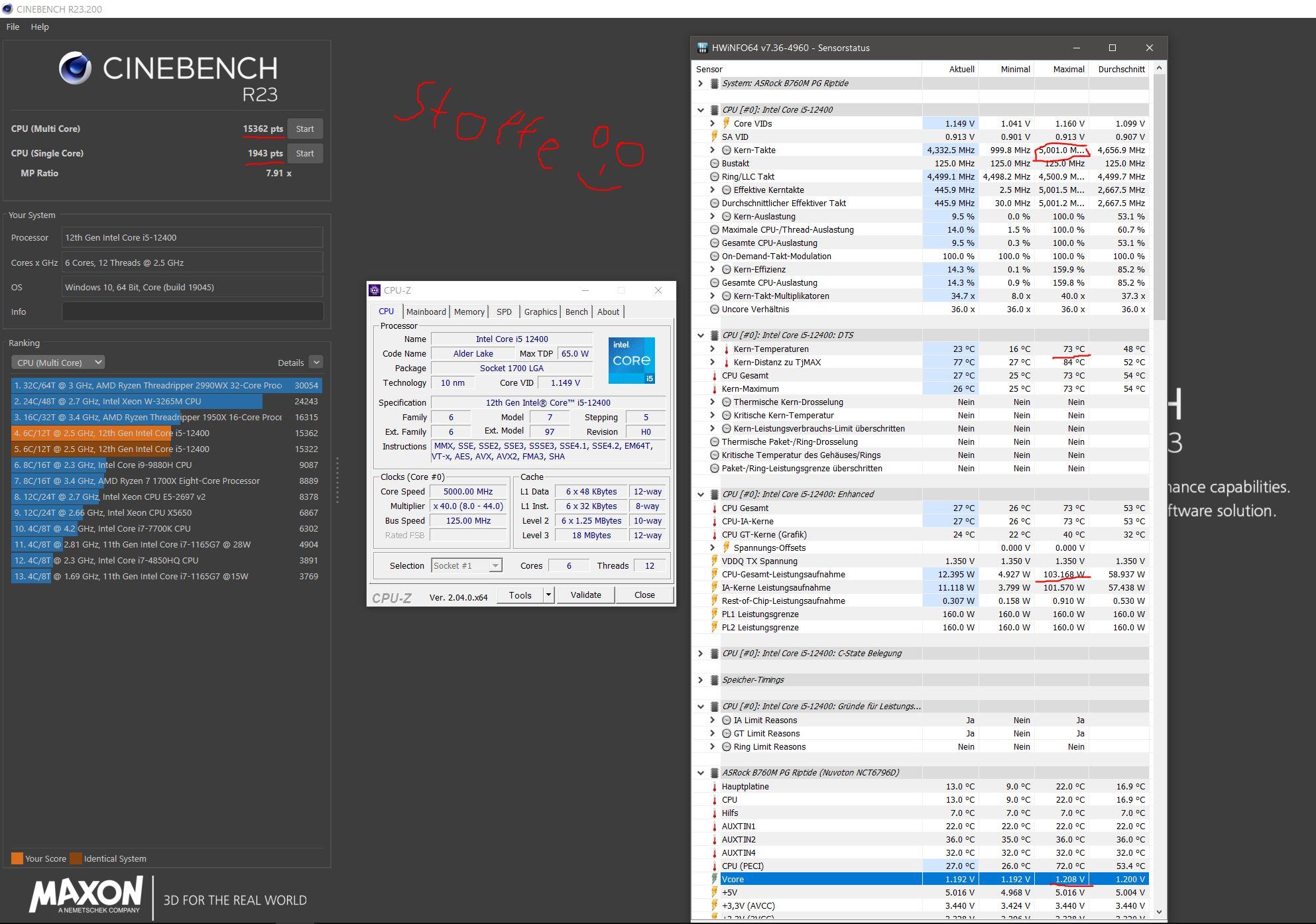The width and height of the screenshot is (1316, 924).
Task: Expand the Kern-Takte row
Action: (713, 150)
